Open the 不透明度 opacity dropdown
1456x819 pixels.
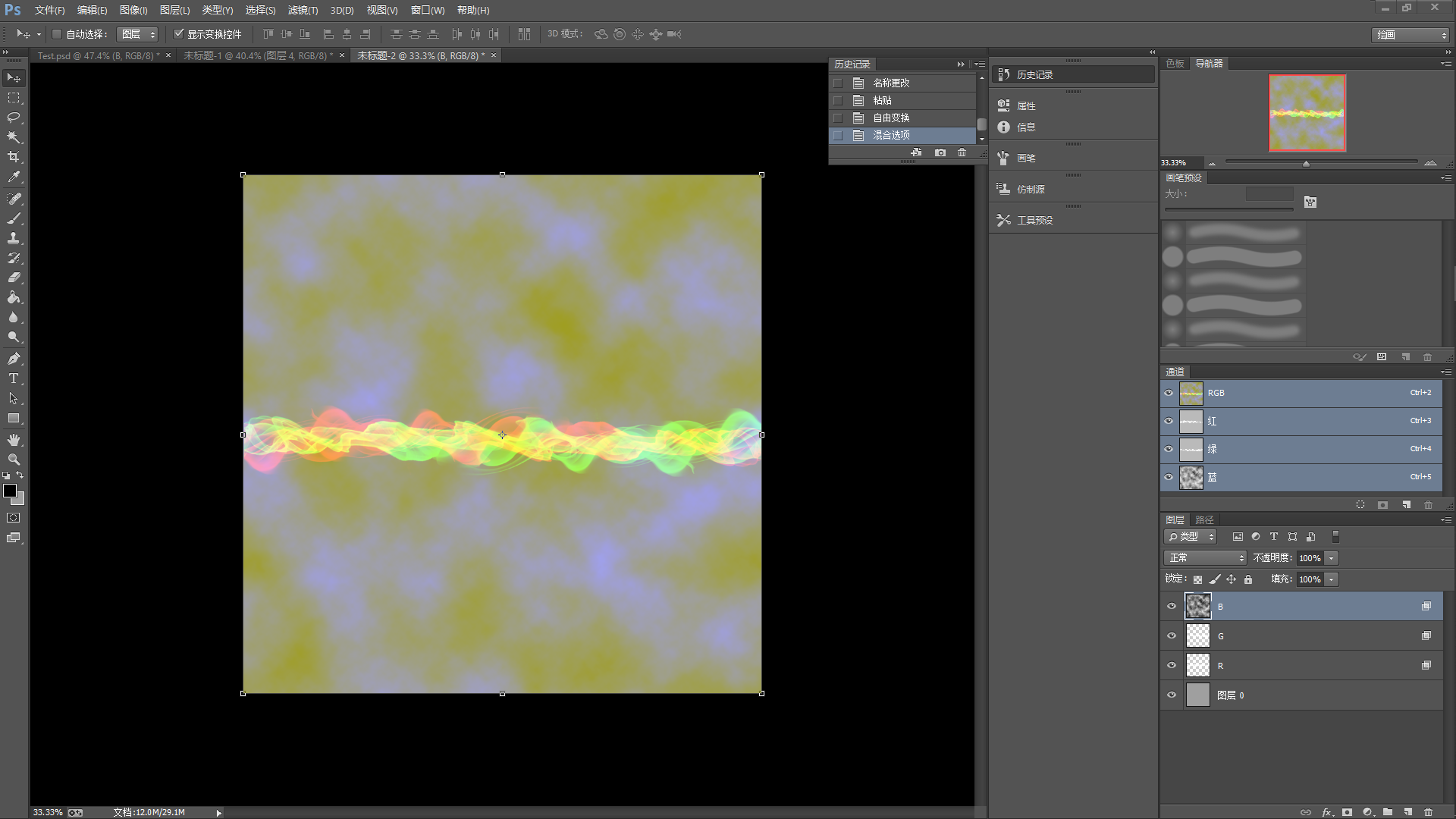pyautogui.click(x=1331, y=557)
